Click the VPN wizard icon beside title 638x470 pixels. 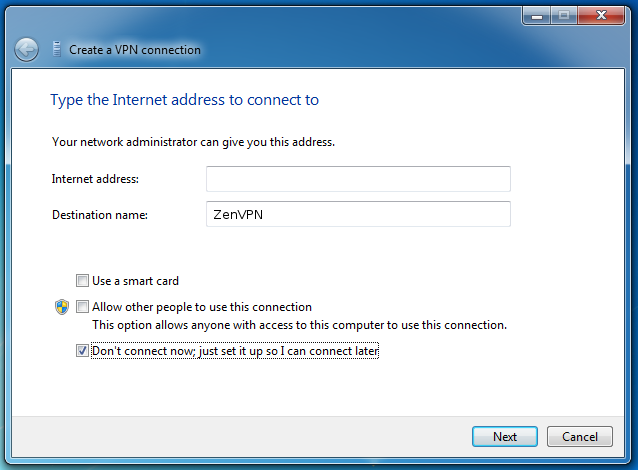[x=57, y=49]
